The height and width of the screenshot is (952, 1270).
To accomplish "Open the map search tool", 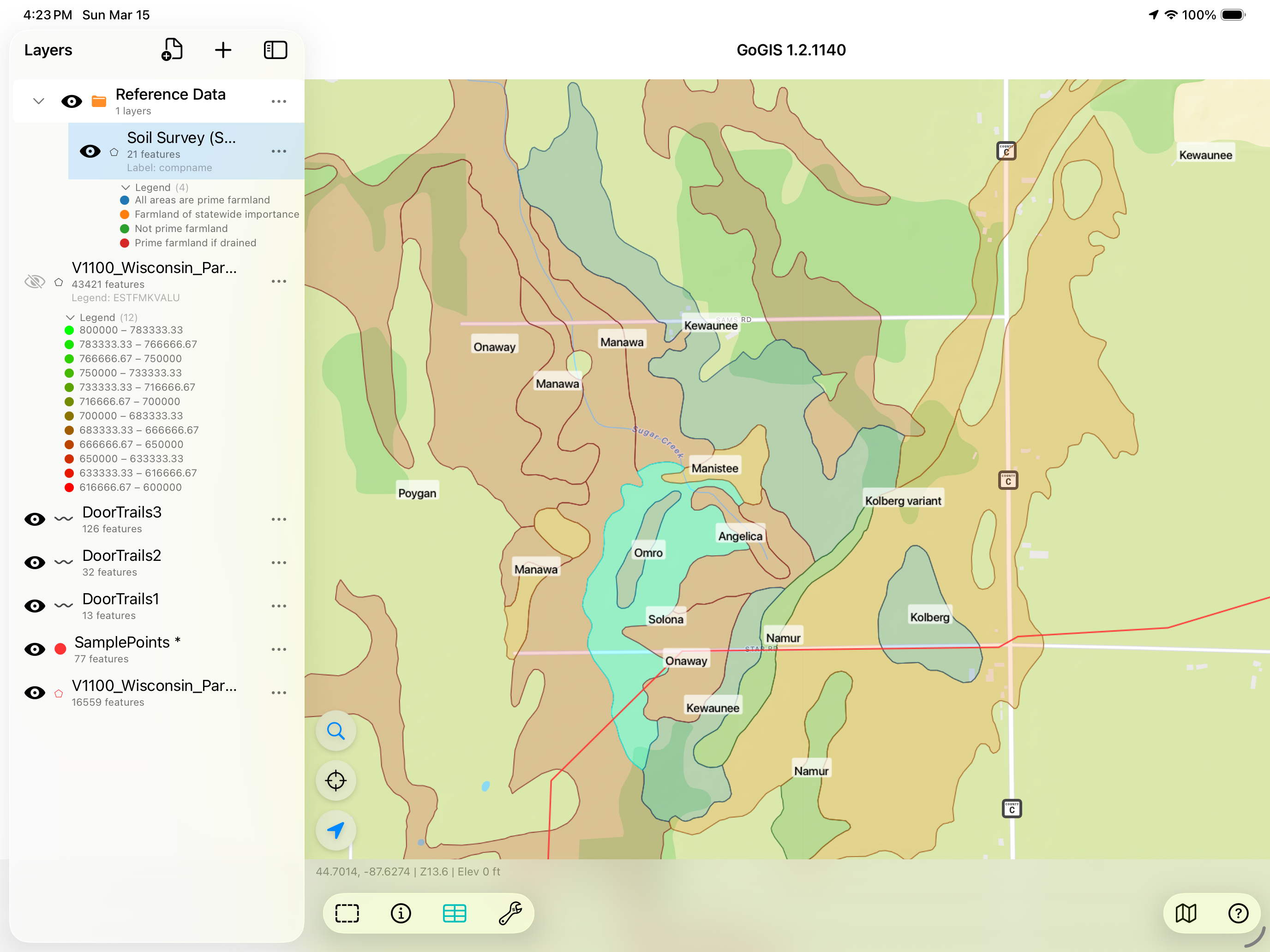I will point(336,731).
